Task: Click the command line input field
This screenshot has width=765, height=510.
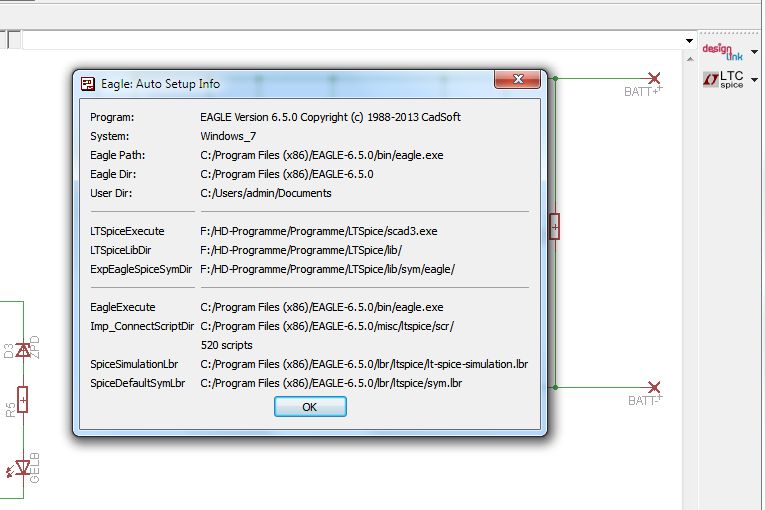Action: tap(352, 41)
